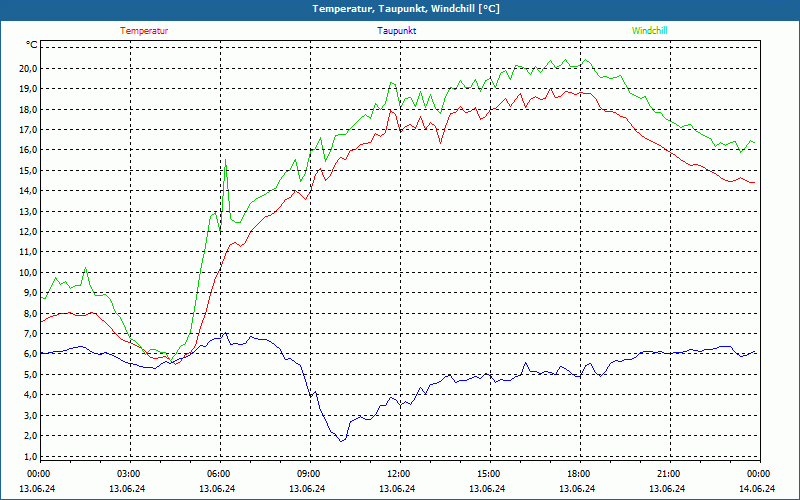800x500 pixels.
Task: Click the '13.06.24' date under 09:00
Action: tap(308, 488)
